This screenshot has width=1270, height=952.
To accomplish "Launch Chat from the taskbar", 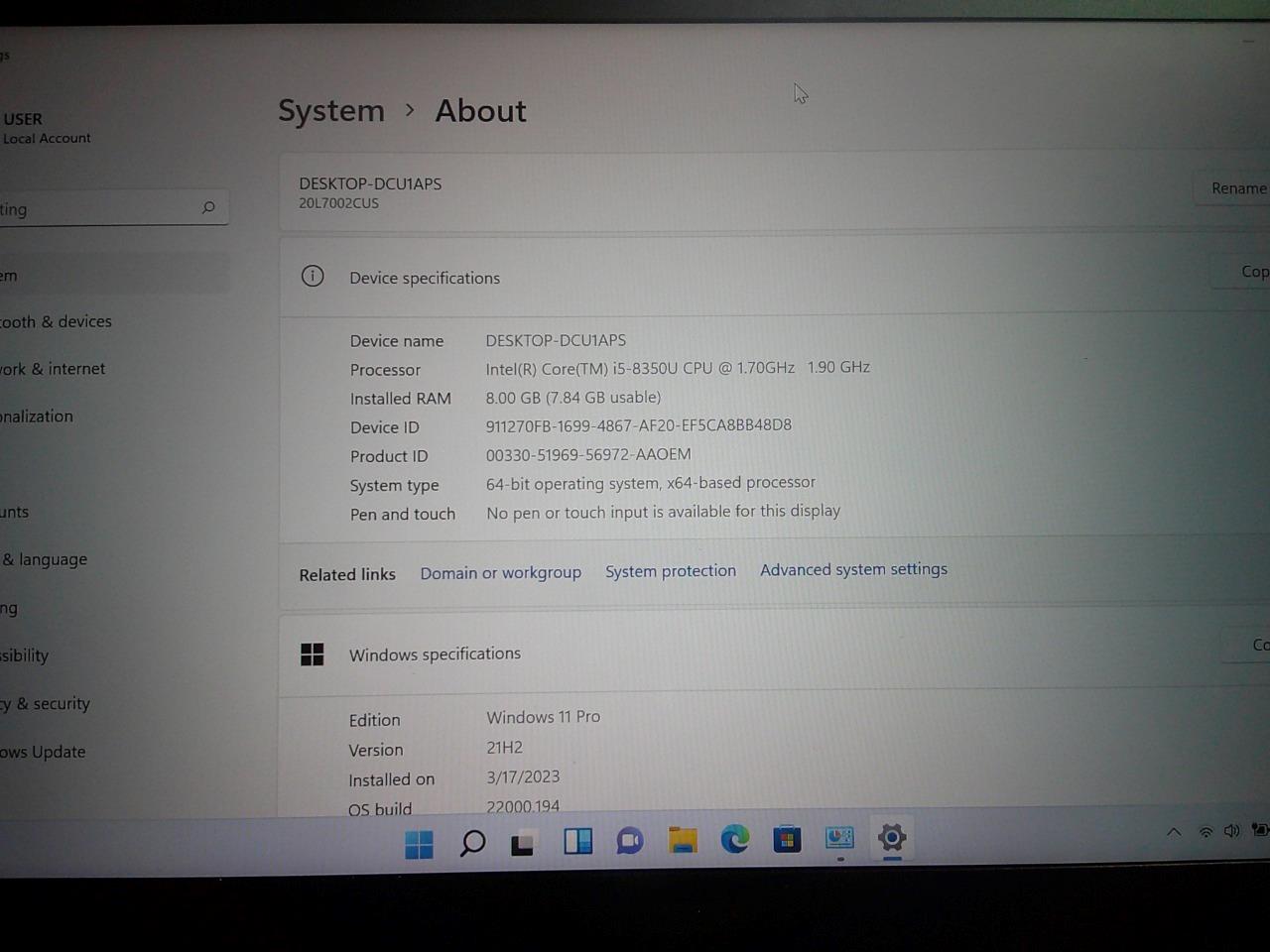I will coord(629,841).
